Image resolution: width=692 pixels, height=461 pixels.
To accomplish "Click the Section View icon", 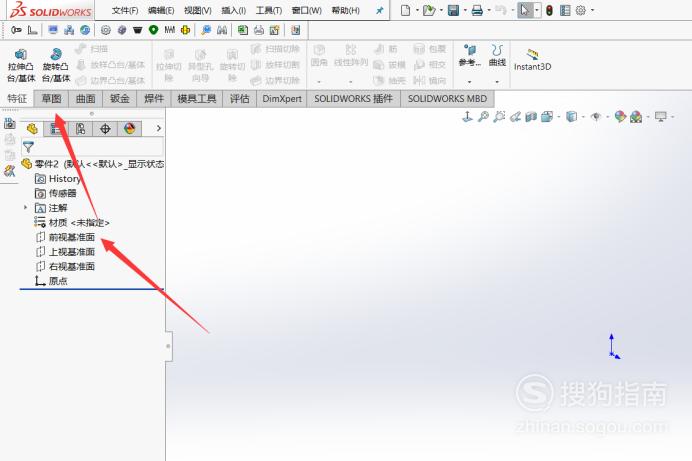I will 531,116.
